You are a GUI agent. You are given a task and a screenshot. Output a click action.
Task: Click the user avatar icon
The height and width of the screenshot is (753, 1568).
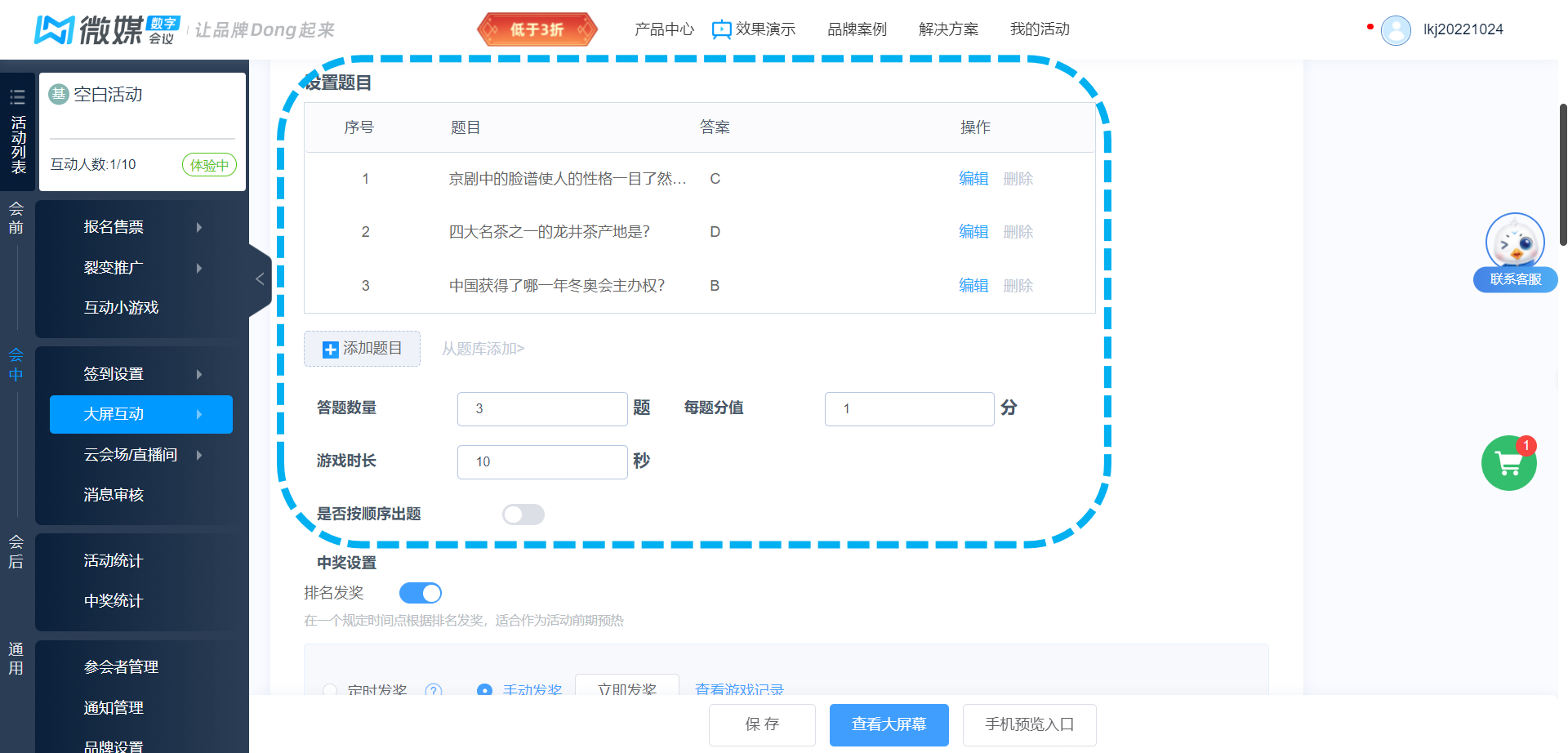(x=1396, y=30)
